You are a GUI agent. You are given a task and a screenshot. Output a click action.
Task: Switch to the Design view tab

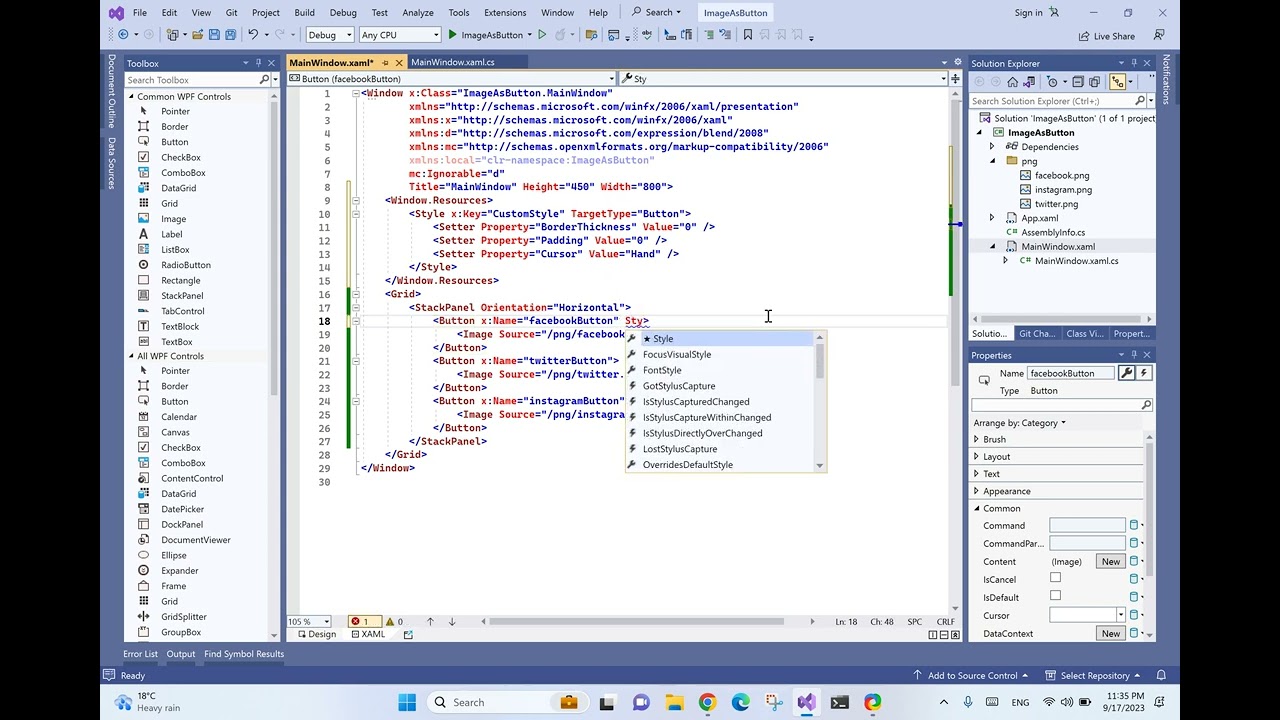(x=316, y=634)
